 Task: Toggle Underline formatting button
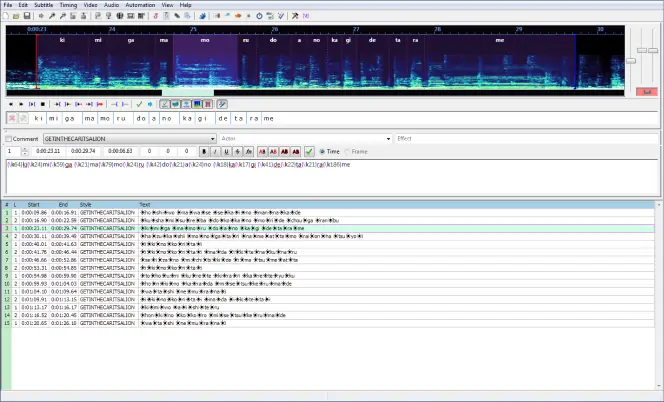coord(226,152)
